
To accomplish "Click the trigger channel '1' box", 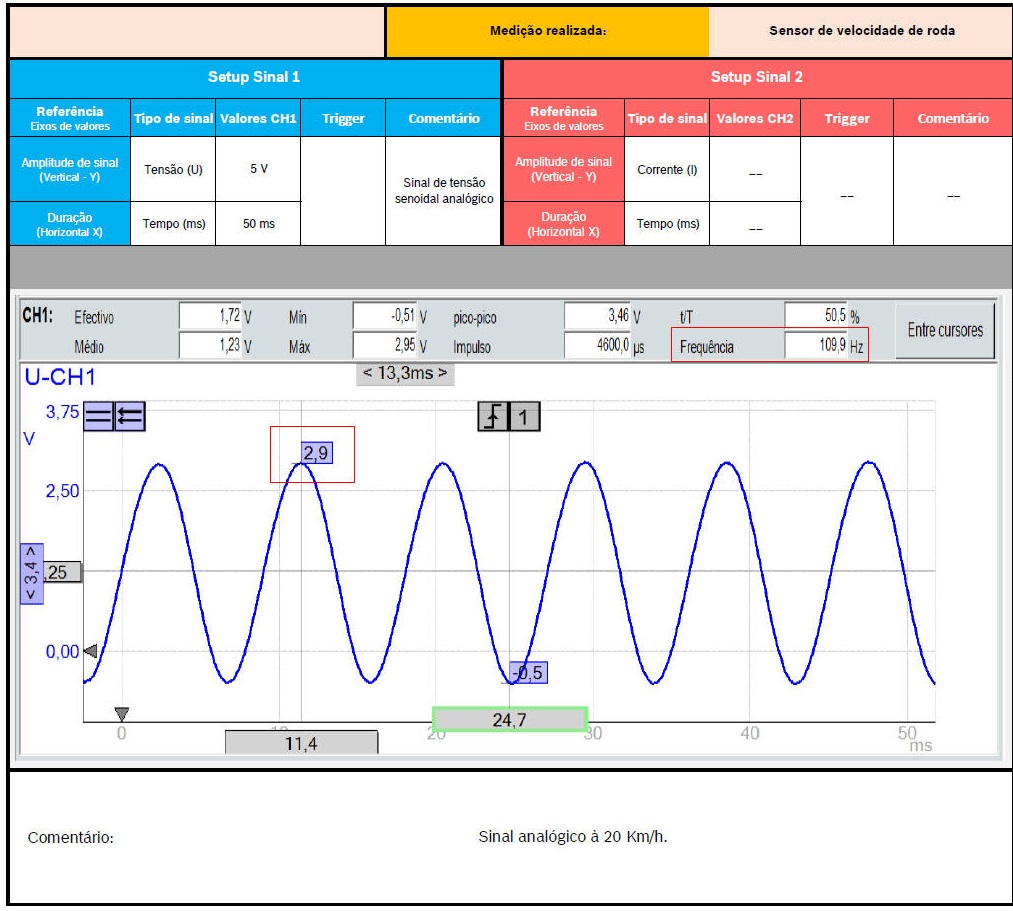I will [525, 417].
